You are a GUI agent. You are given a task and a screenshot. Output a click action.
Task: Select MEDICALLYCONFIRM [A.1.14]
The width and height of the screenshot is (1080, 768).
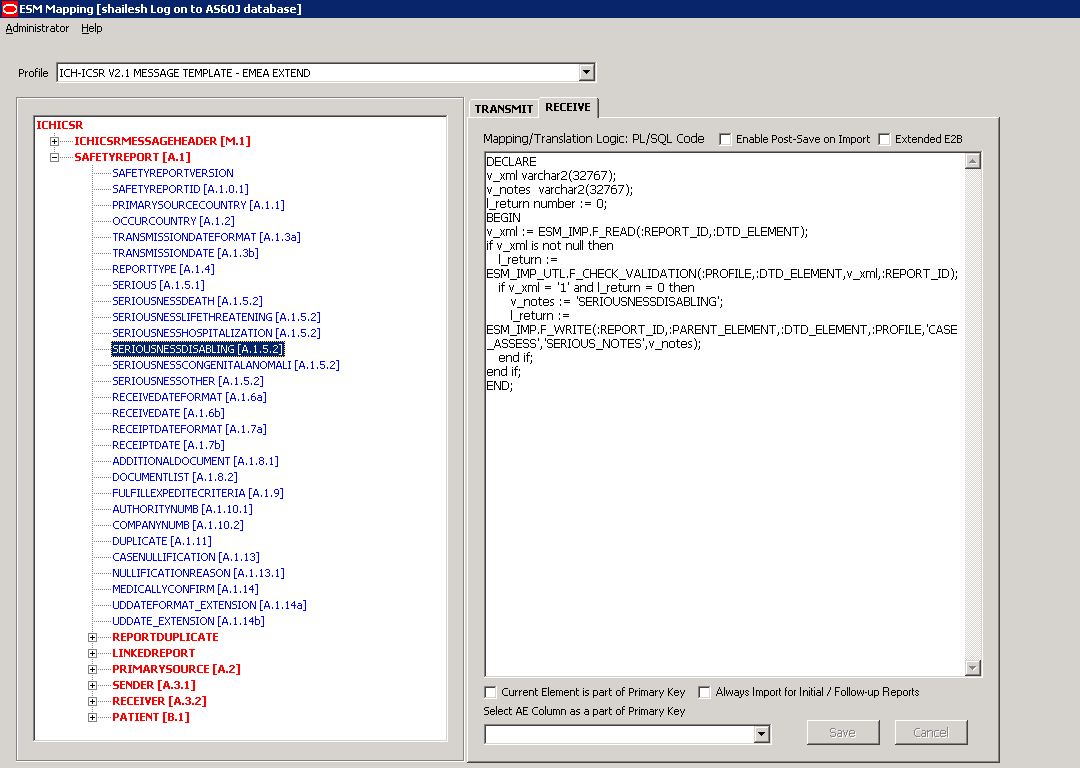(x=185, y=589)
